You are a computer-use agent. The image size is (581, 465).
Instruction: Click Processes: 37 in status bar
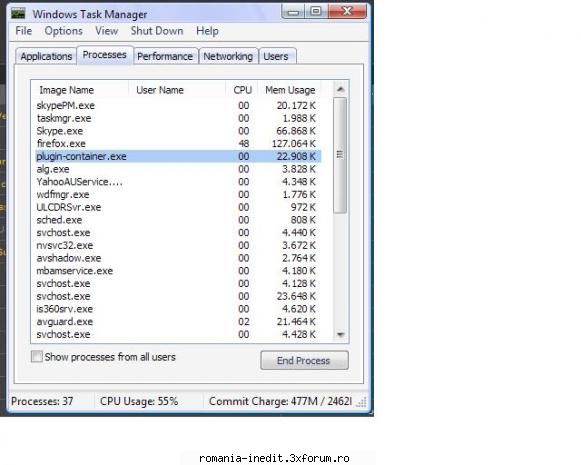[42, 401]
